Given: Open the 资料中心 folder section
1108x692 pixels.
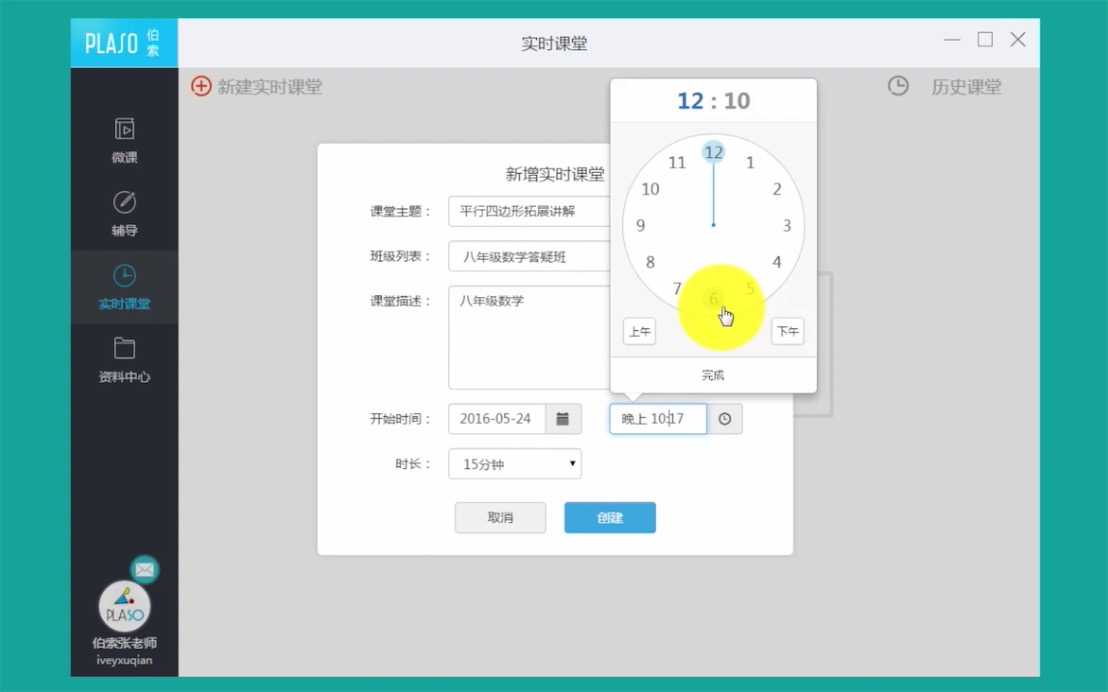Looking at the screenshot, I should pos(124,359).
